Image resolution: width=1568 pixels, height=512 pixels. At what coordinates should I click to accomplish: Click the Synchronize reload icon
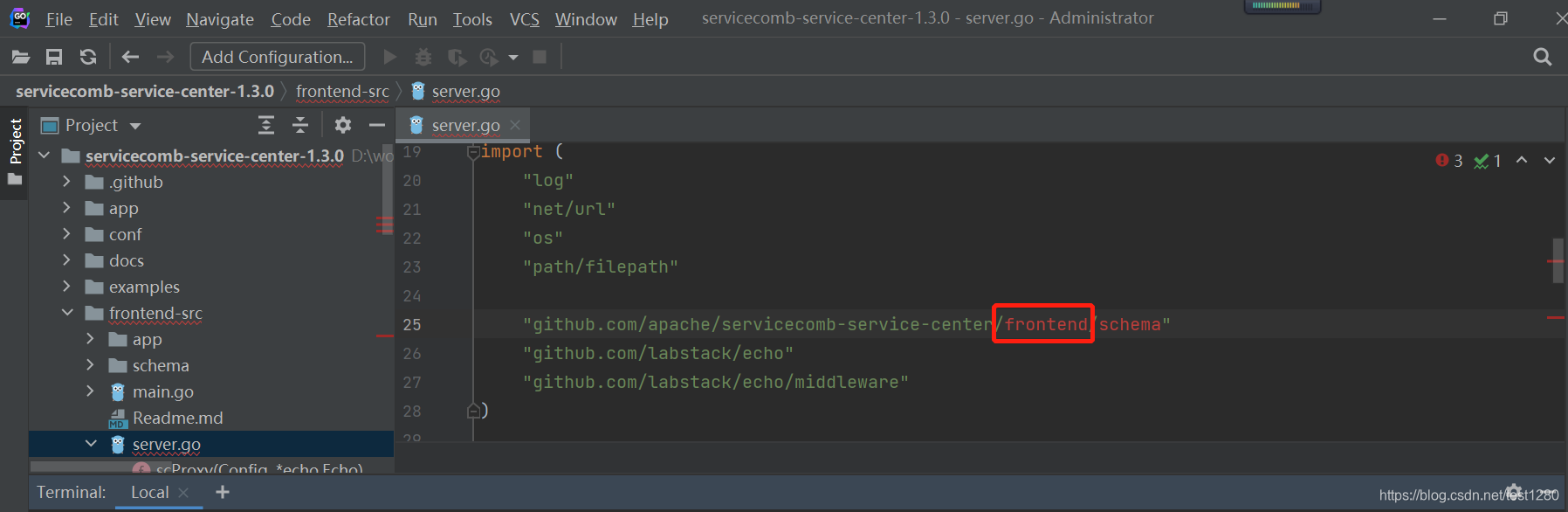click(x=88, y=57)
